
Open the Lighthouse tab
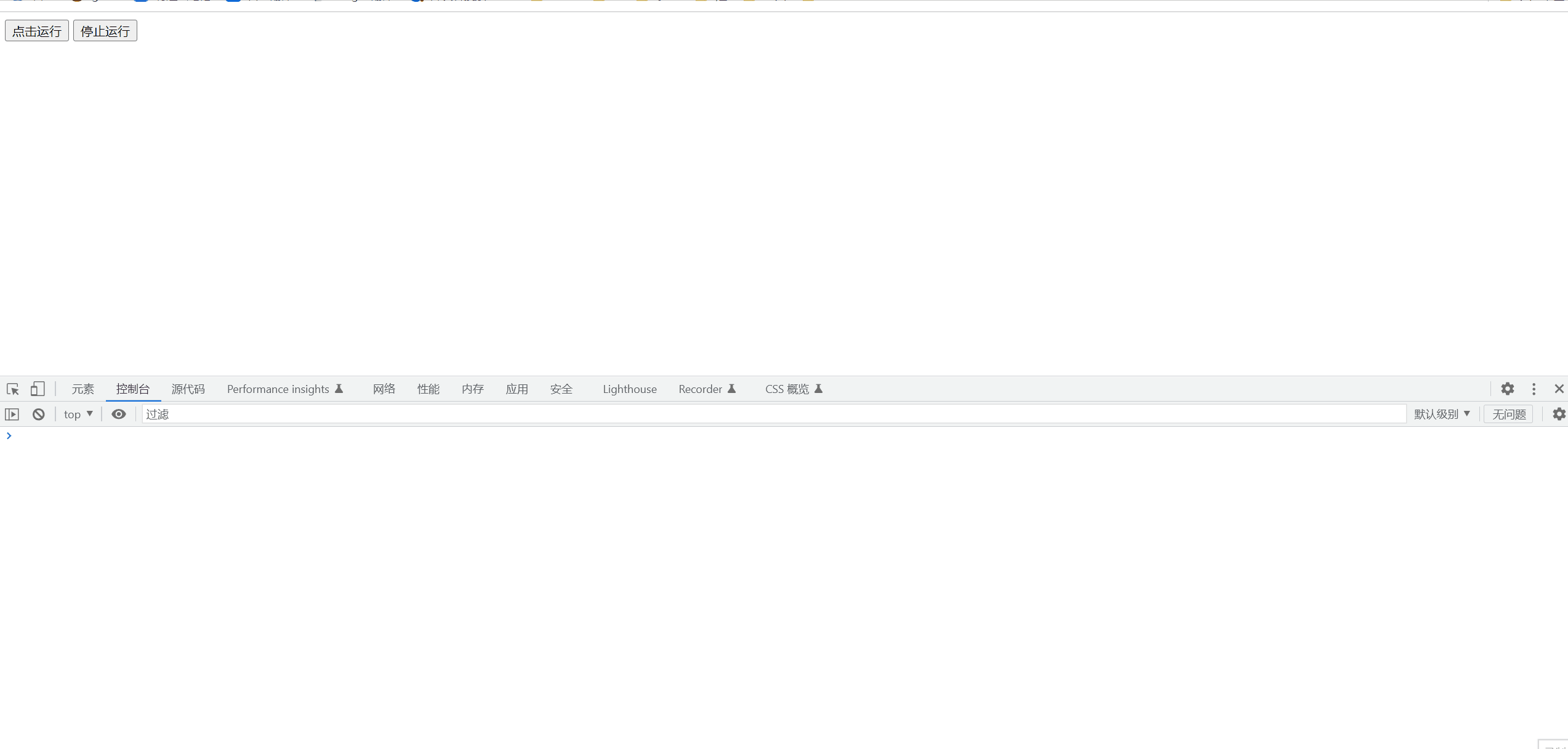click(629, 389)
